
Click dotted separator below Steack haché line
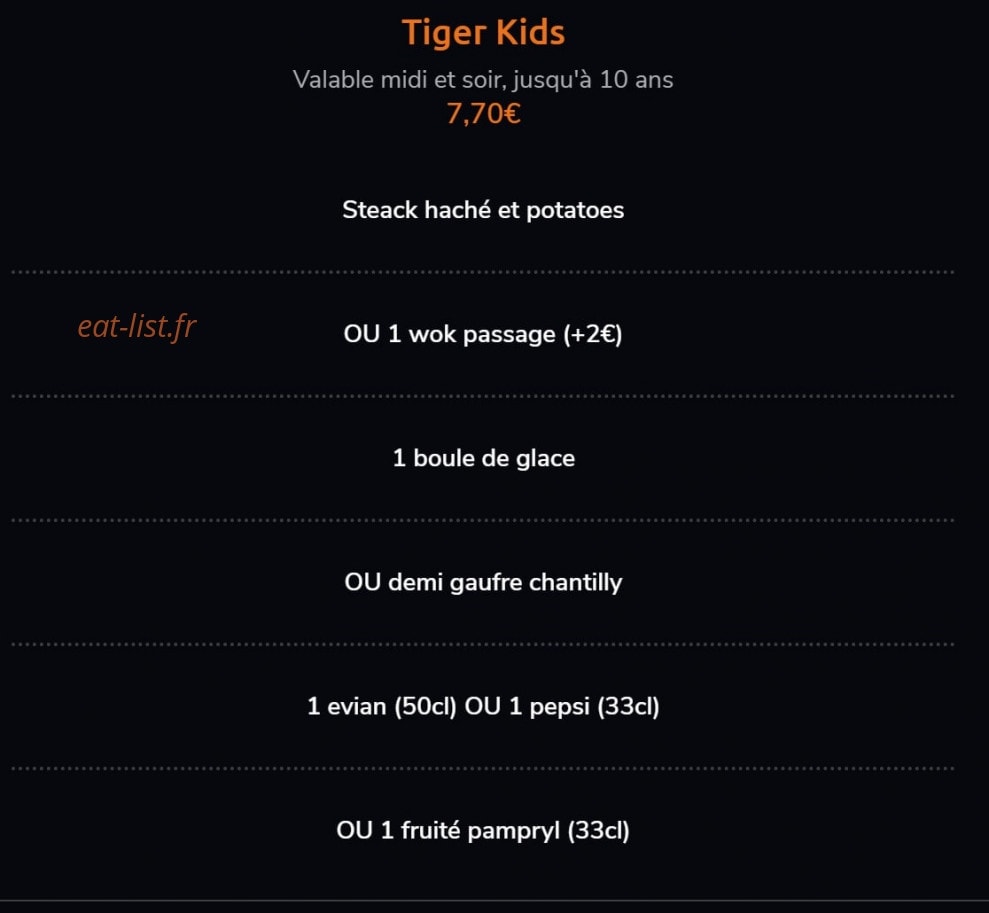(x=483, y=272)
